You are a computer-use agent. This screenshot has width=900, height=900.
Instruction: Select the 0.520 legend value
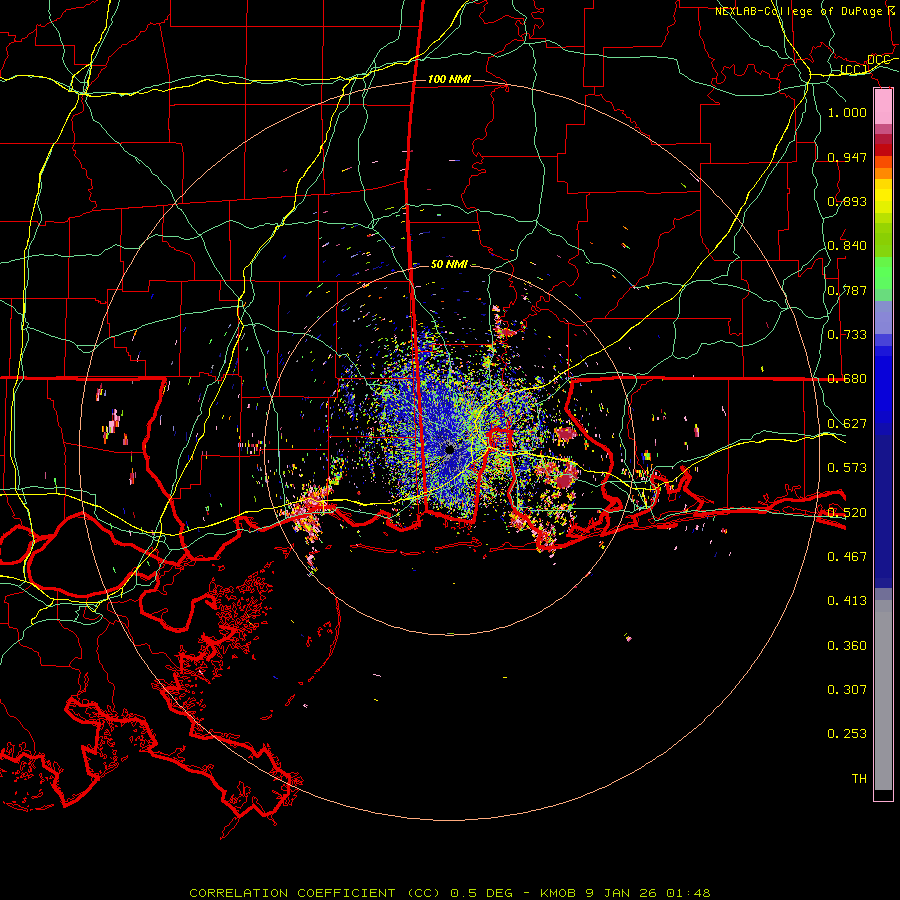(847, 513)
